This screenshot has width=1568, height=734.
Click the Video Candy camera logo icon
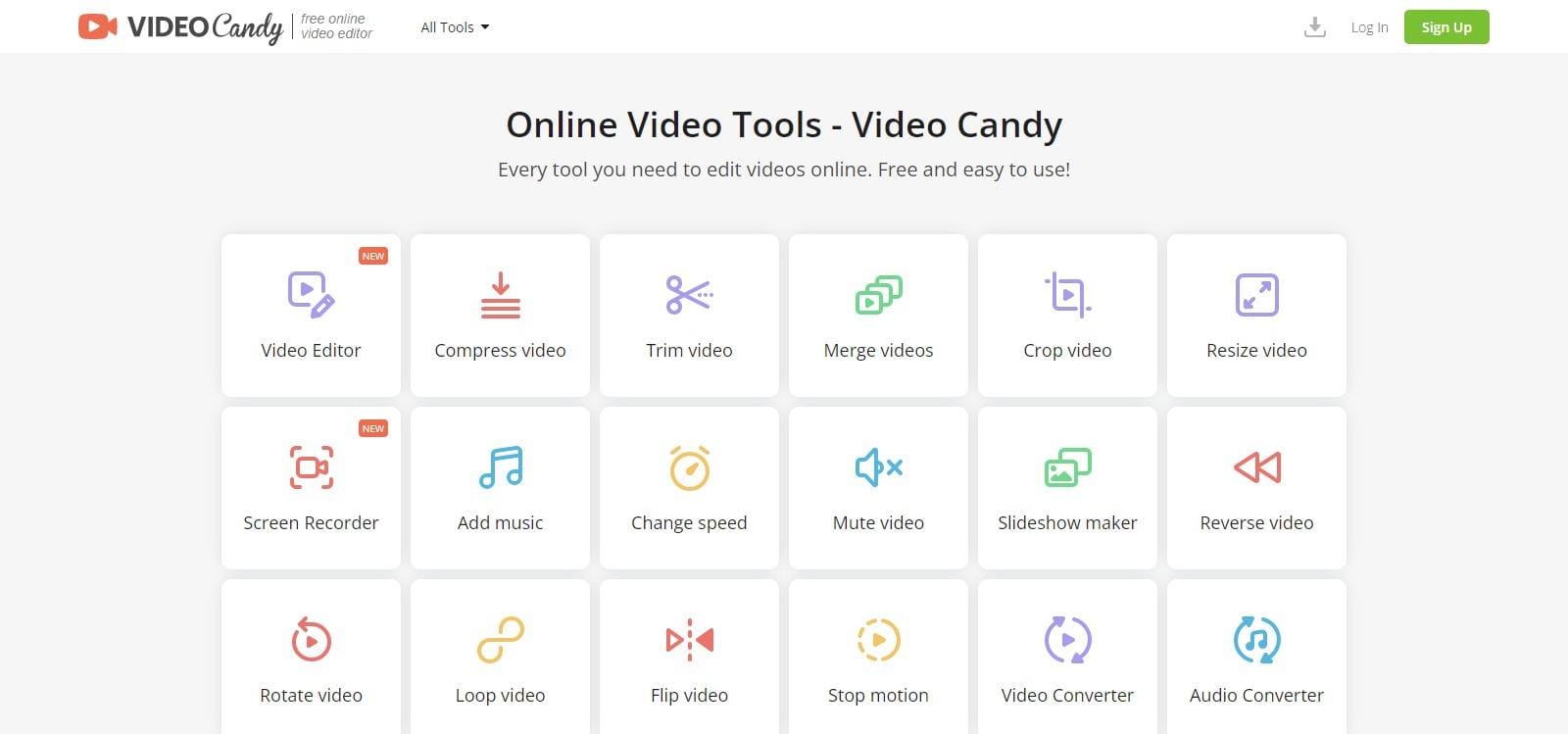[x=98, y=26]
